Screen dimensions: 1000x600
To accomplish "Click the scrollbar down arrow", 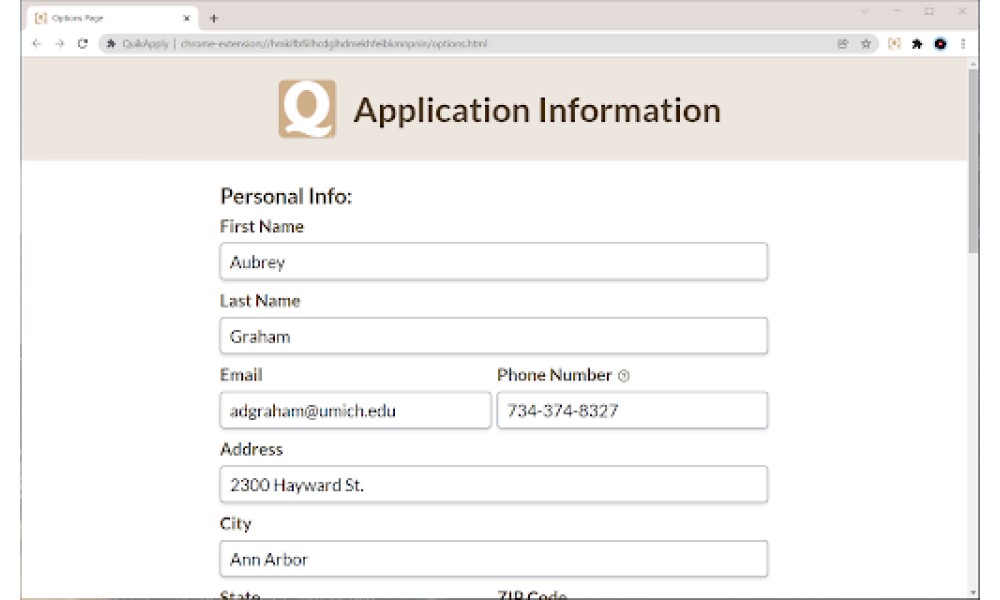I will coord(973,593).
